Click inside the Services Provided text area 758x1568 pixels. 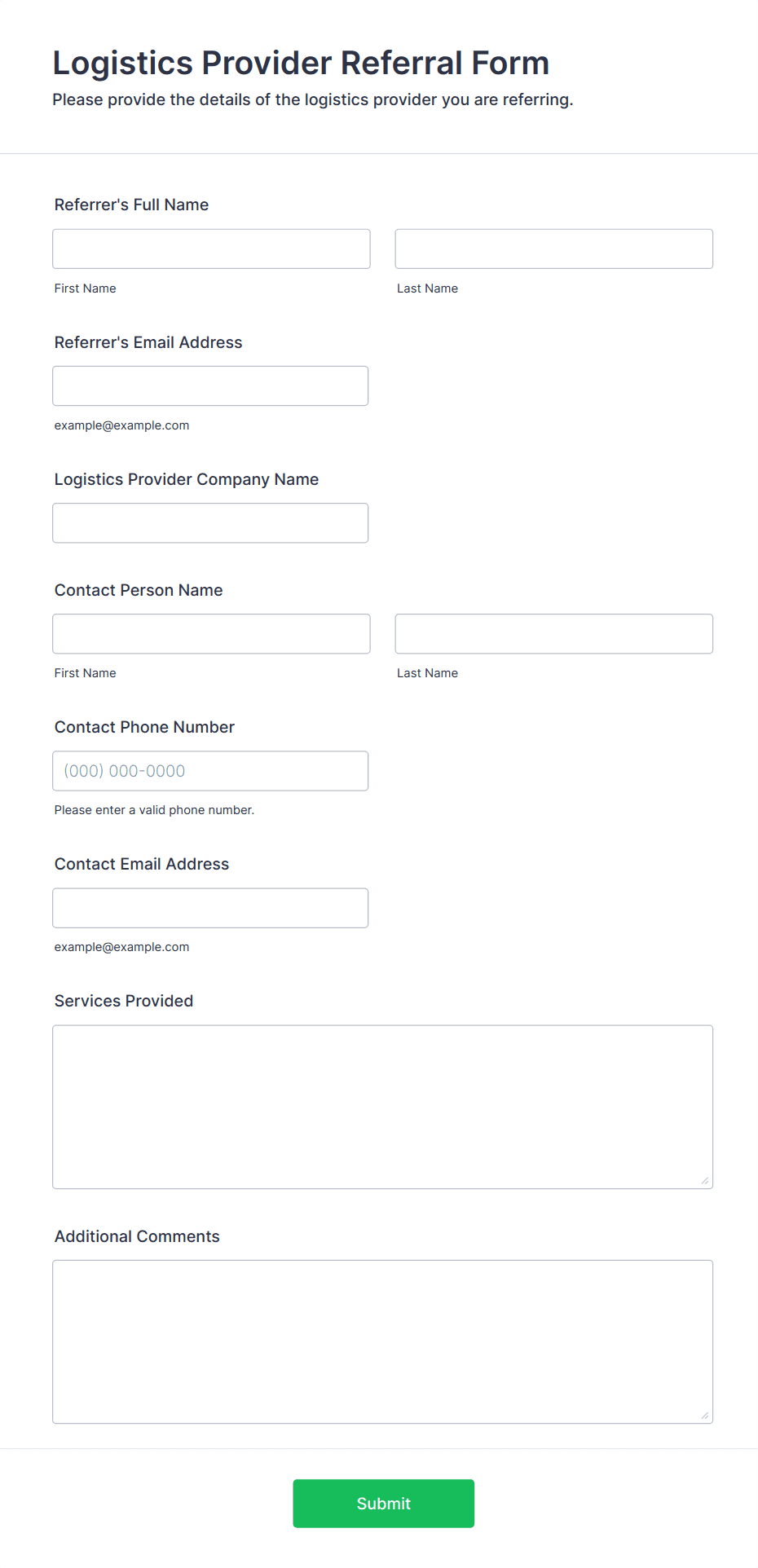point(383,1107)
